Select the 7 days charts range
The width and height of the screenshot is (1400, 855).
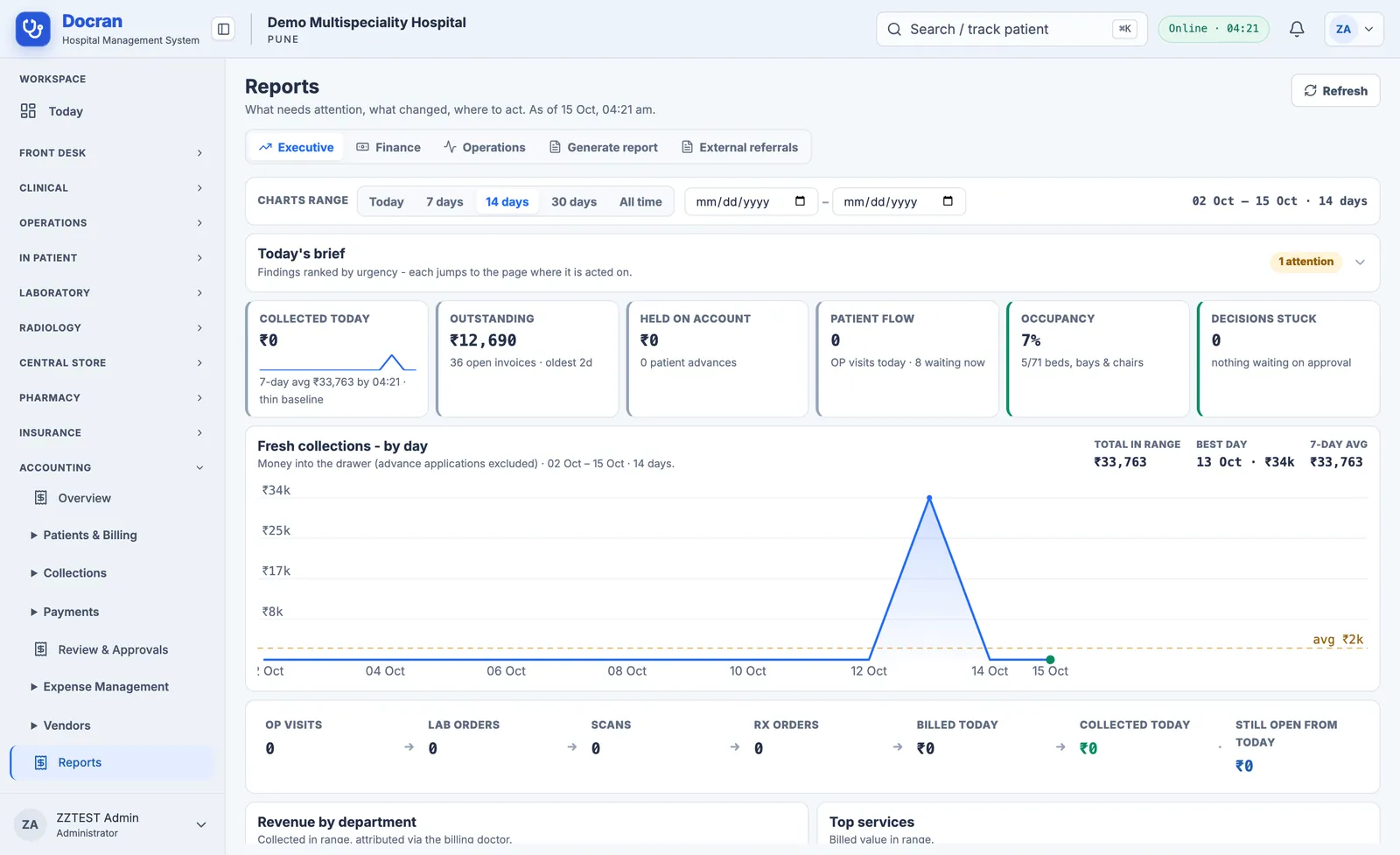pyautogui.click(x=444, y=201)
